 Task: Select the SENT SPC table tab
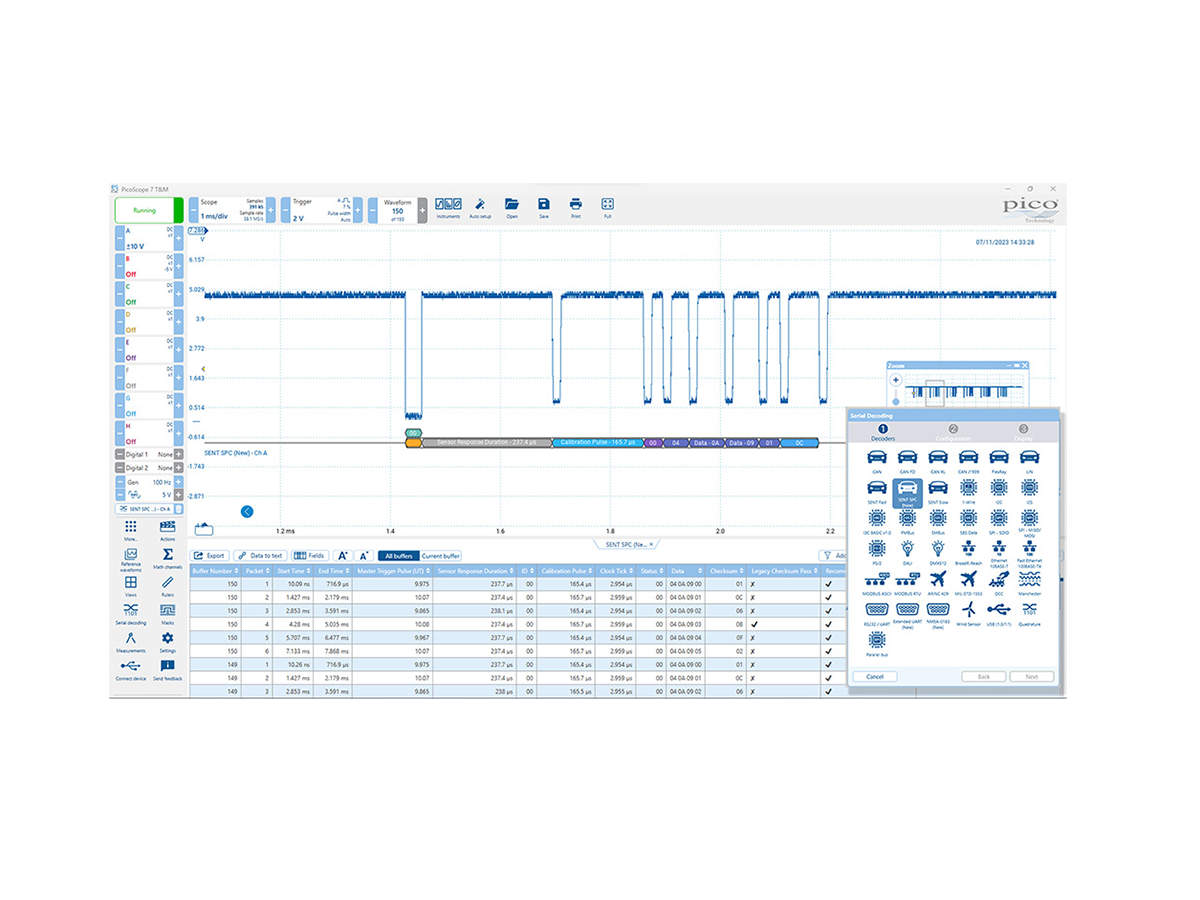(624, 544)
